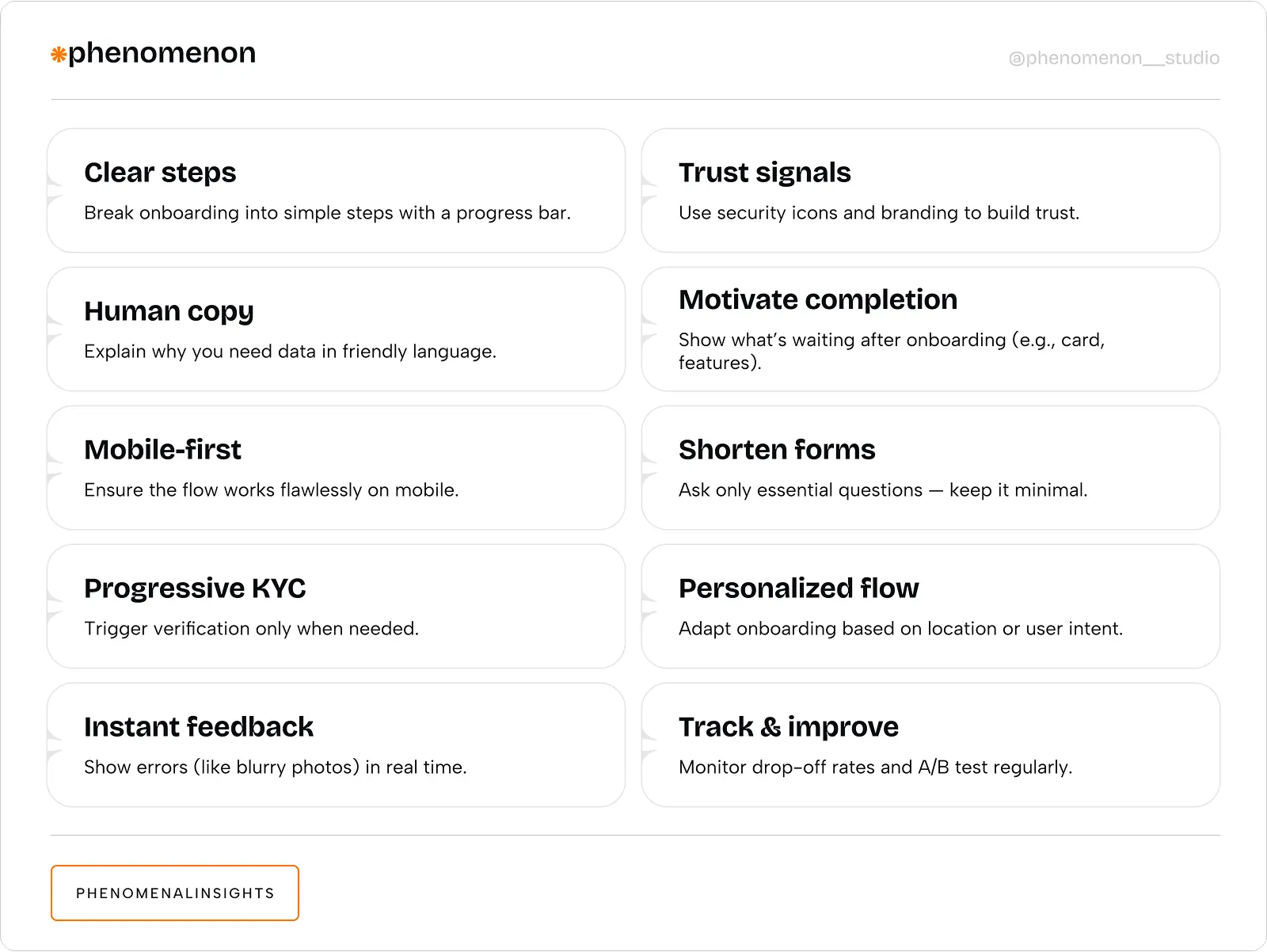
Task: Click the Shorten forms heading
Action: coord(776,450)
